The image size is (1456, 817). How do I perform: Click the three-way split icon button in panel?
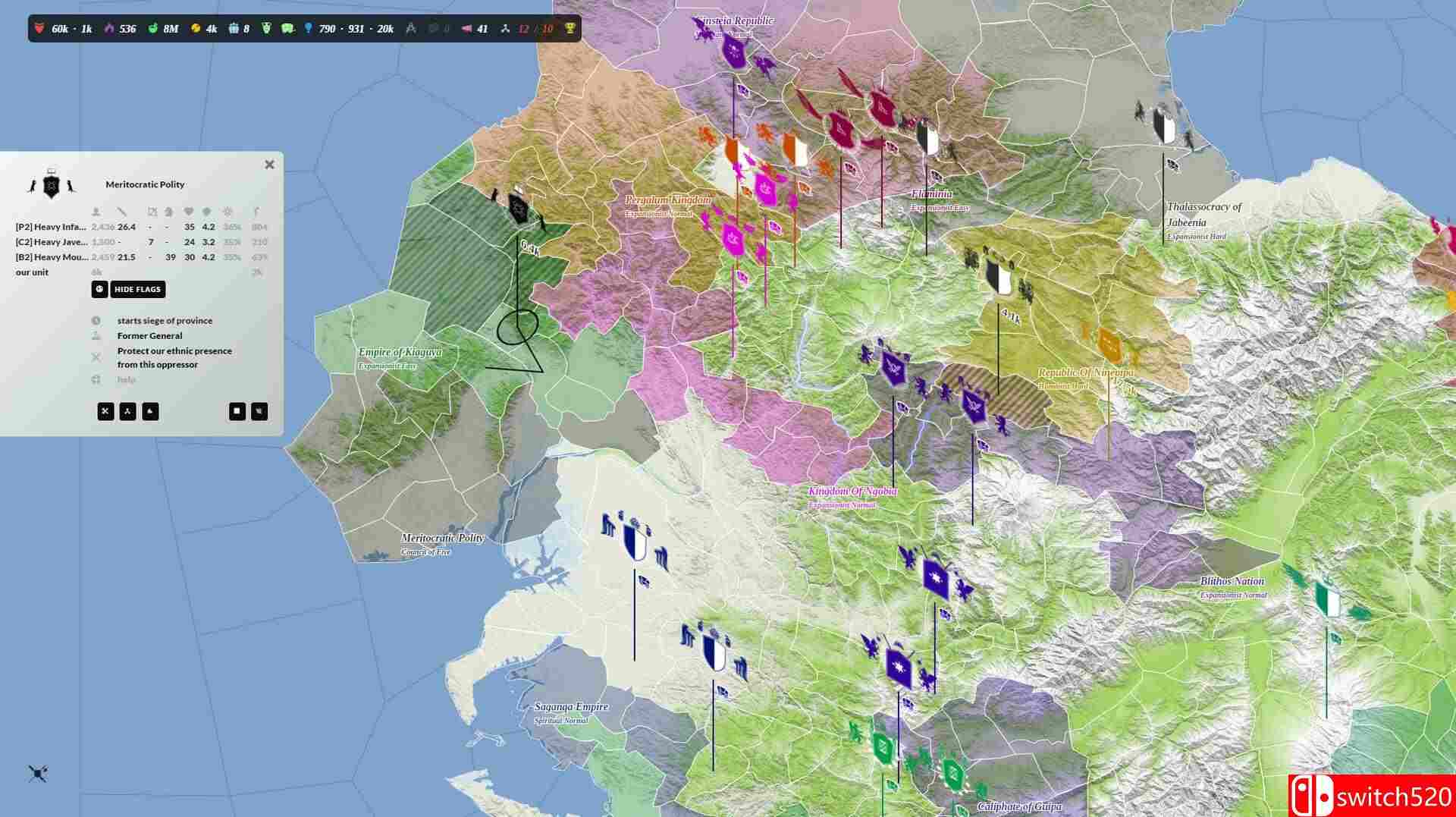(x=127, y=411)
